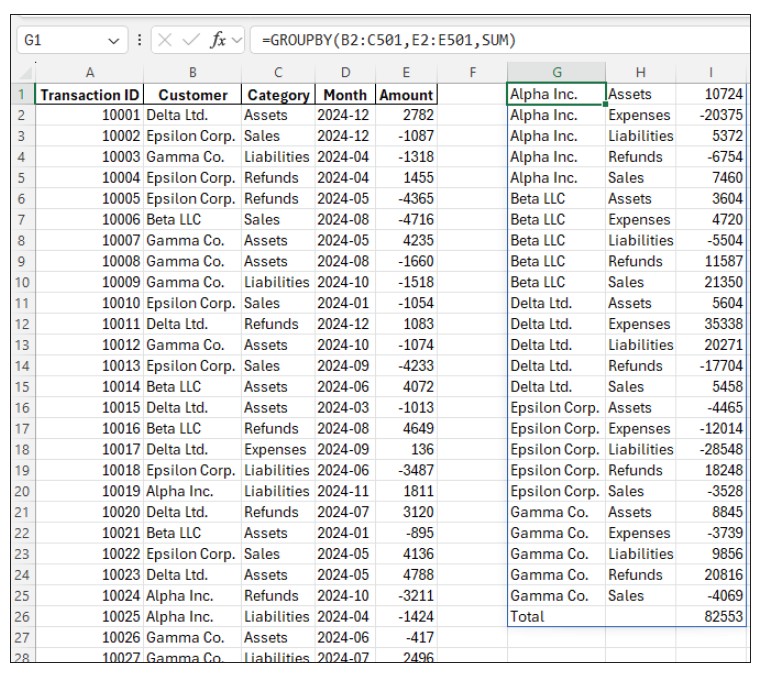The image size is (759, 685).
Task: Select transaction ID 10026 cell
Action: [90, 638]
